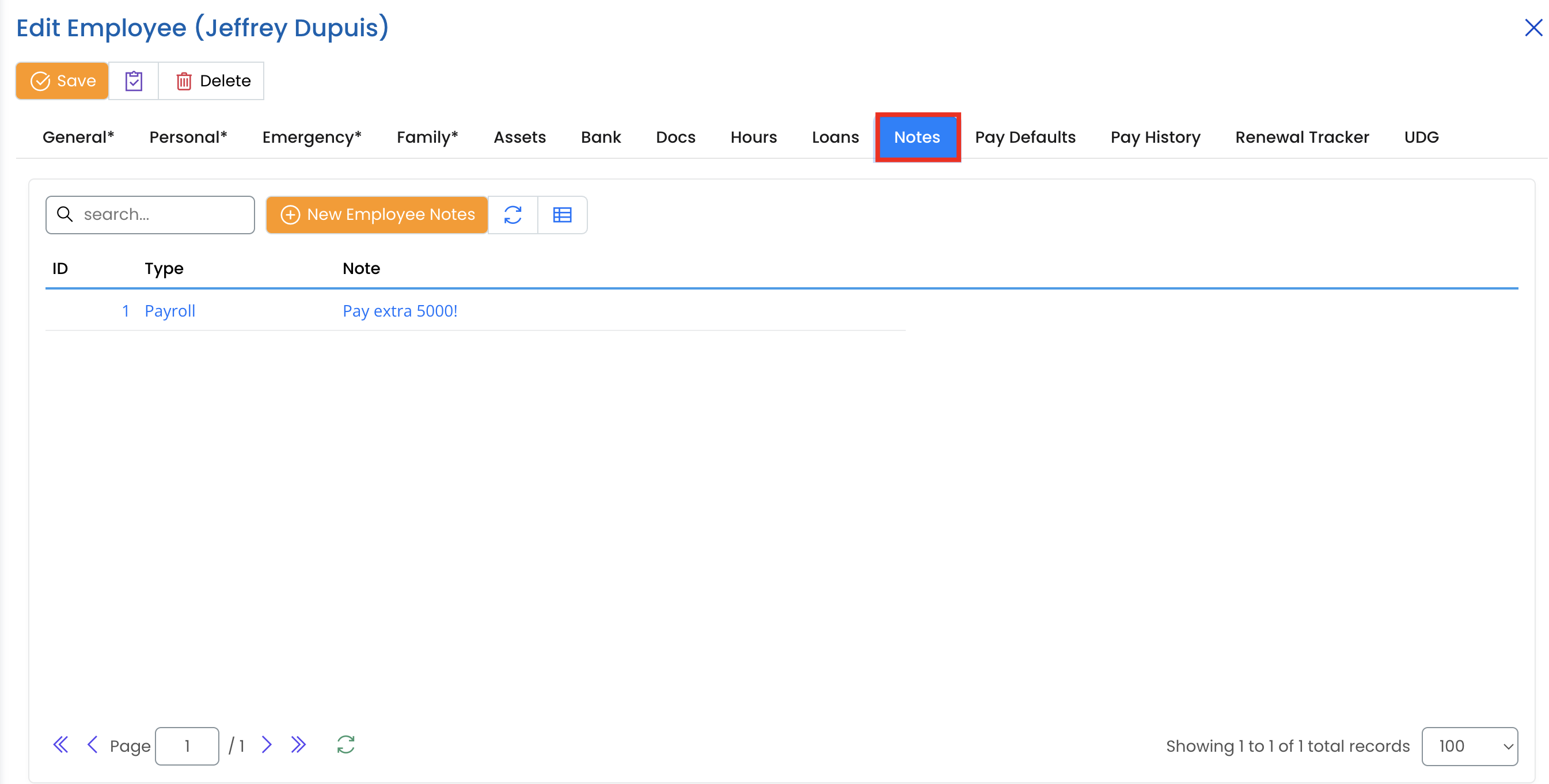Viewport: 1549px width, 784px height.
Task: Refresh the notes list in toolbar
Action: (x=512, y=215)
